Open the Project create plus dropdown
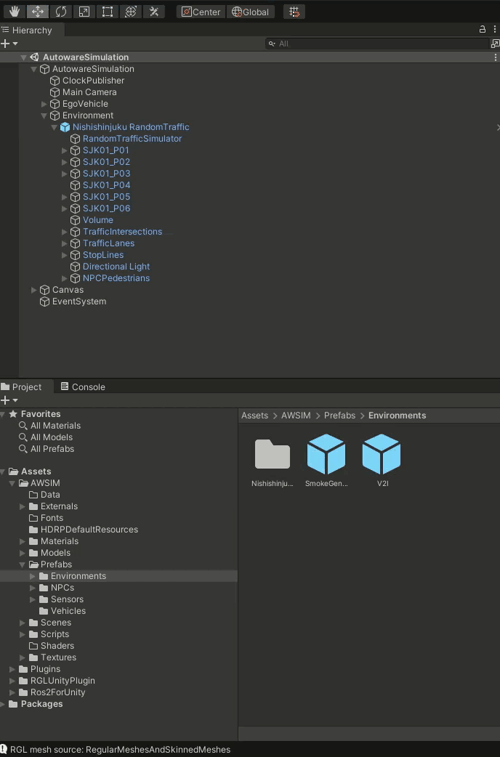The height and width of the screenshot is (757, 500). (x=9, y=400)
